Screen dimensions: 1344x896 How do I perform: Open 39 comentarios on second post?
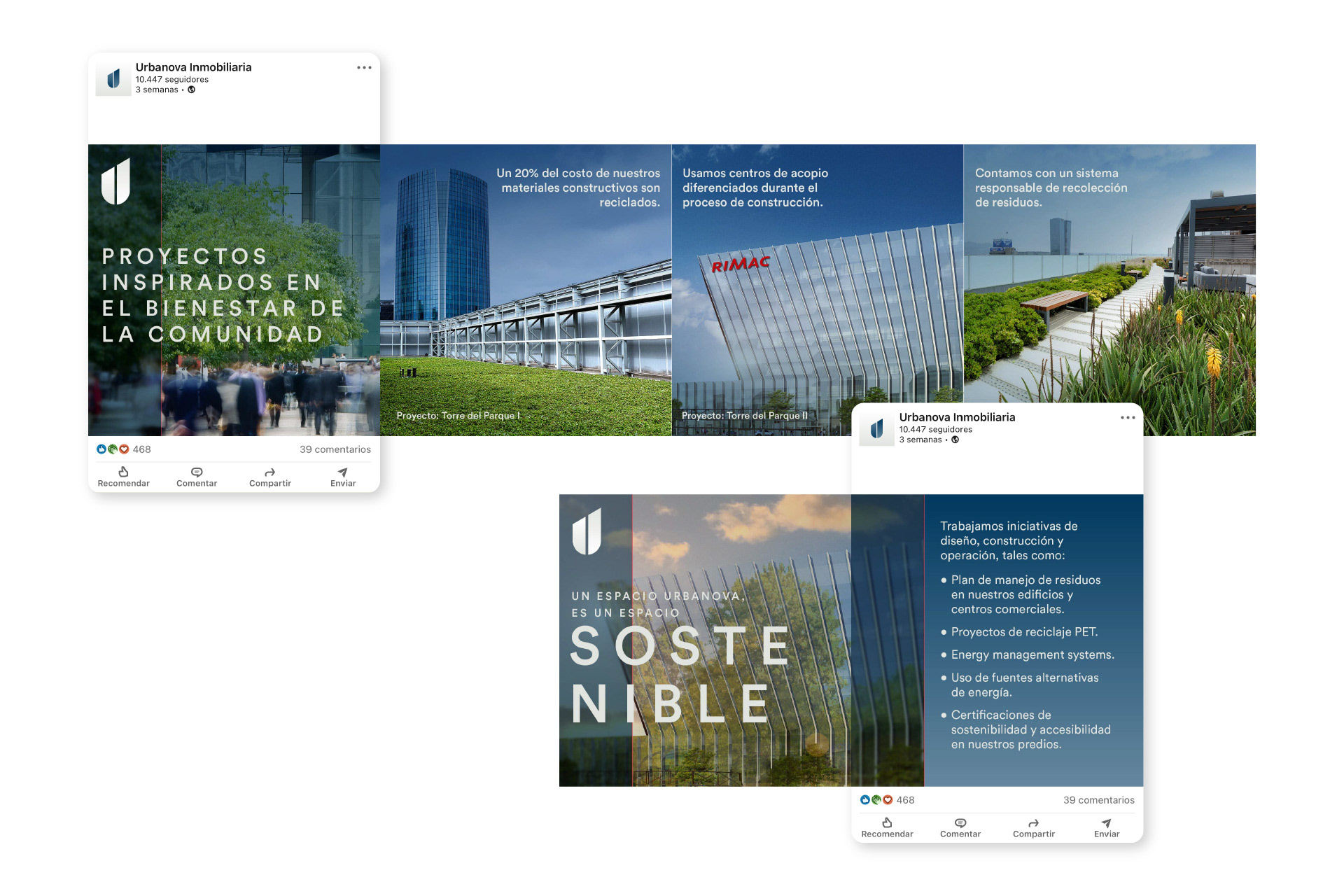[1098, 800]
